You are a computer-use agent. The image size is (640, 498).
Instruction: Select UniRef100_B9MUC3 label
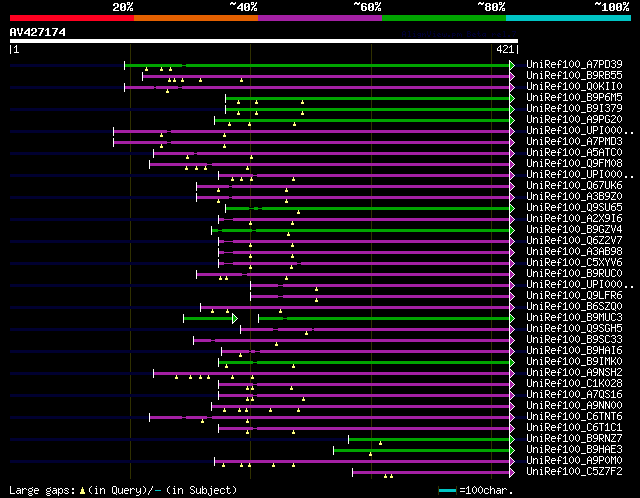pos(574,318)
